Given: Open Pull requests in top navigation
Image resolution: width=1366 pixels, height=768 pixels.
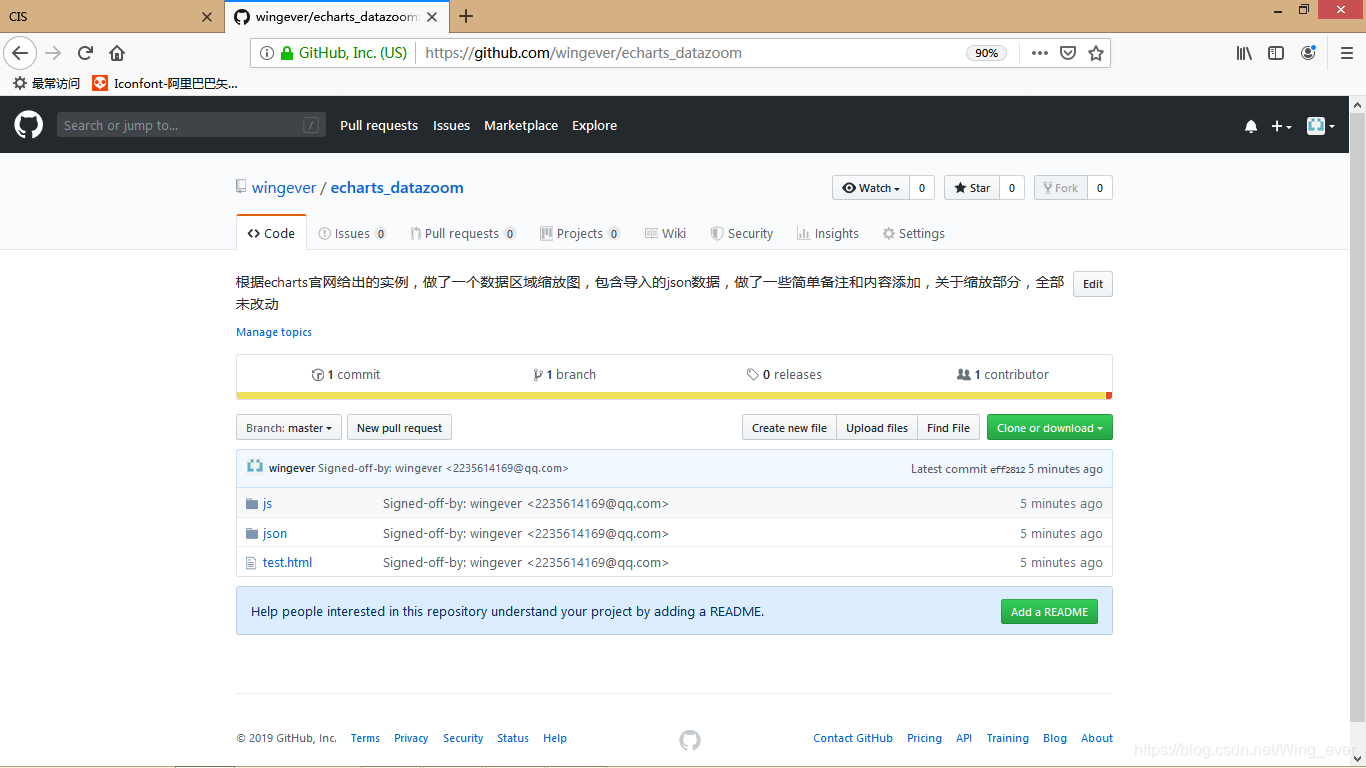Looking at the screenshot, I should point(379,126).
